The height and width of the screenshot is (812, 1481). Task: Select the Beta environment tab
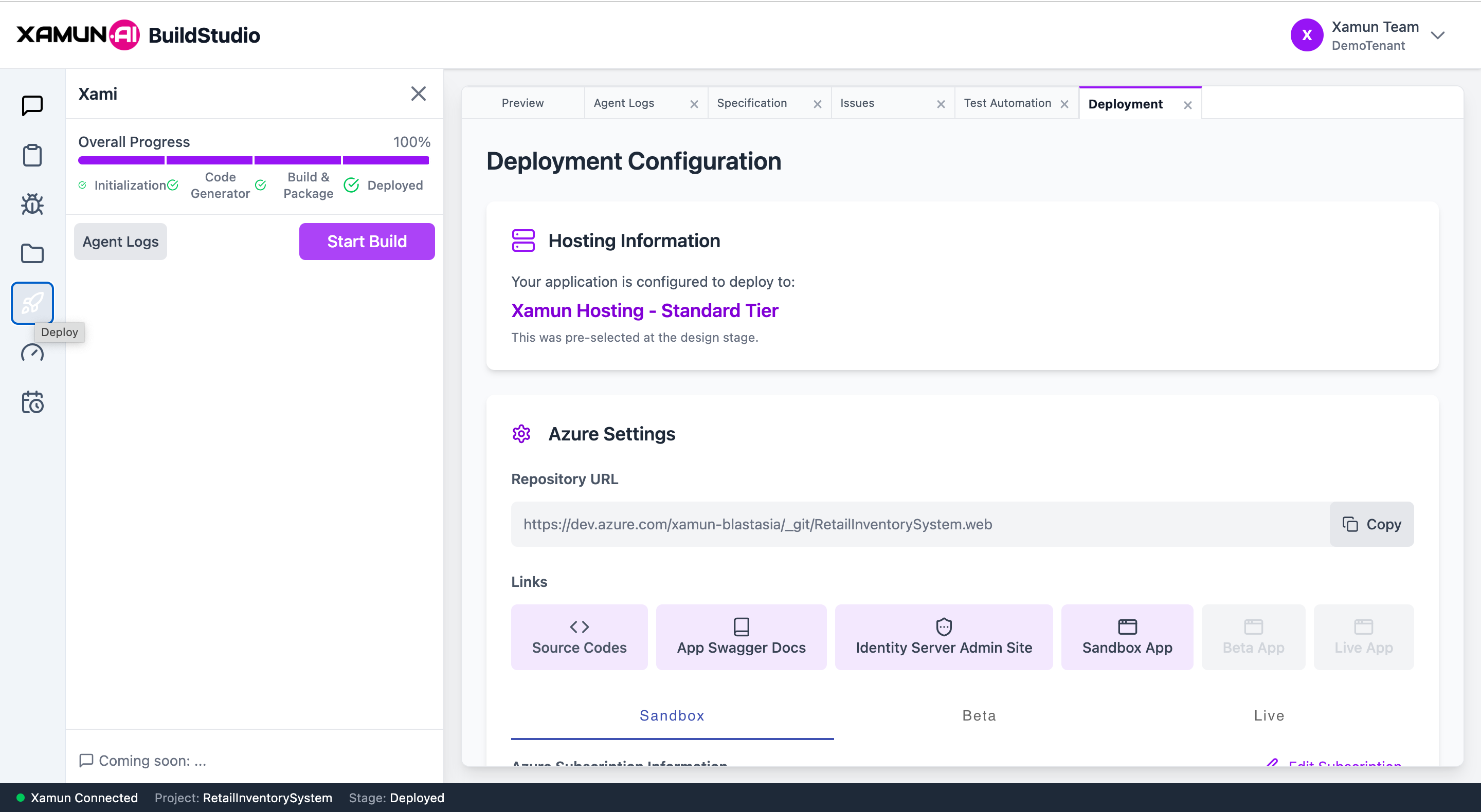979,716
